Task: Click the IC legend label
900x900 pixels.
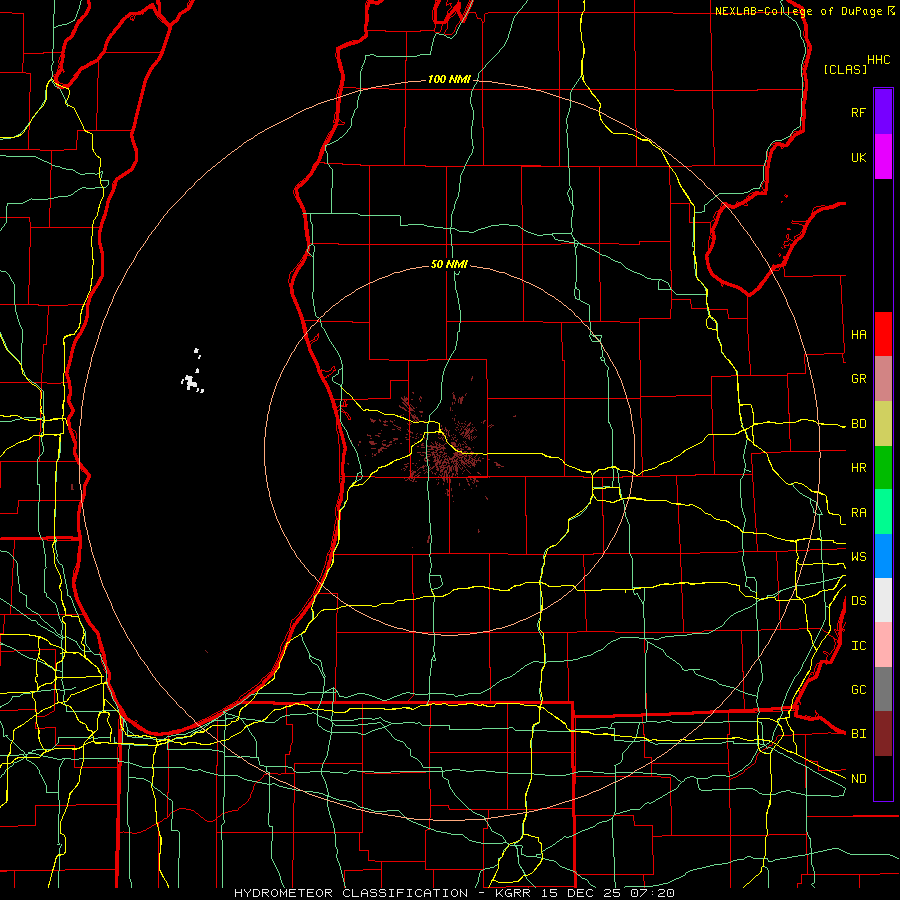Action: [858, 646]
